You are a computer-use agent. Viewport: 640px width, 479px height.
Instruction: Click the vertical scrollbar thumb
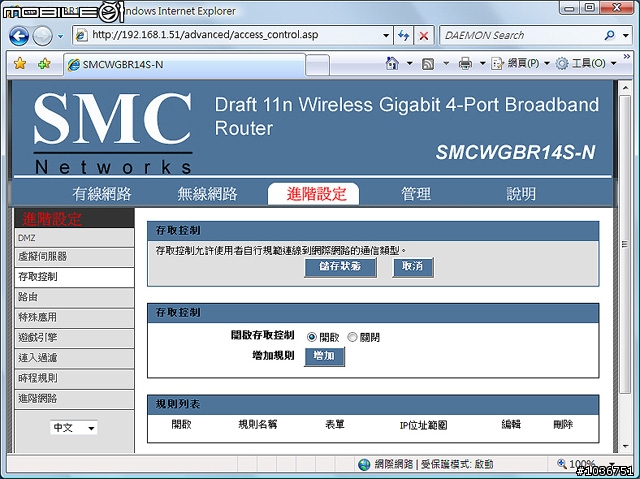[x=625, y=245]
